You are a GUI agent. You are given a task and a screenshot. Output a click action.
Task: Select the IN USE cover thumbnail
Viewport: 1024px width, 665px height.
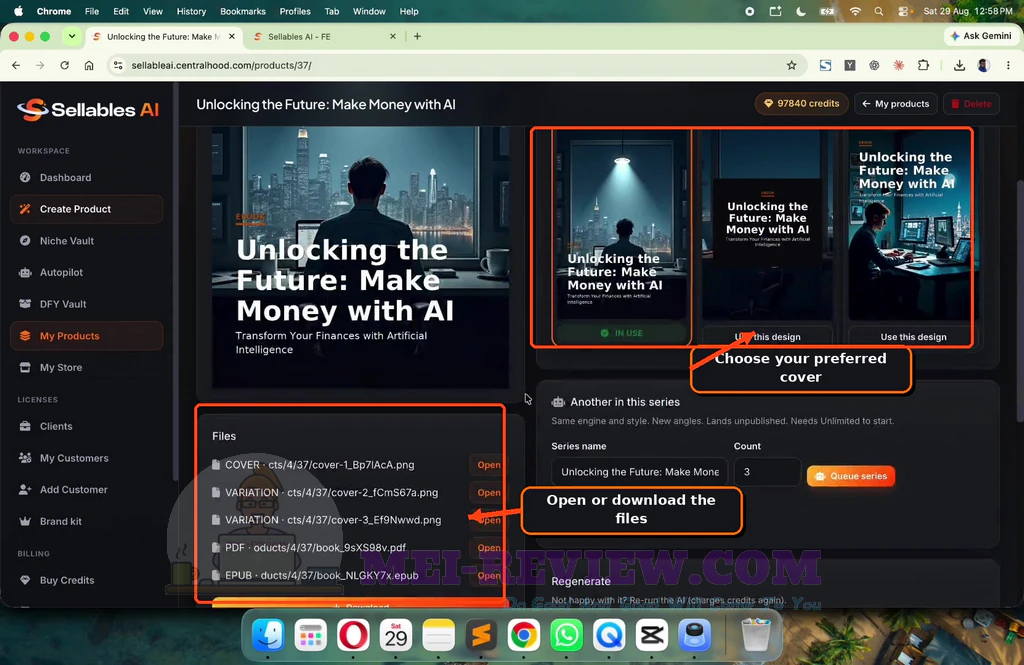click(x=621, y=235)
